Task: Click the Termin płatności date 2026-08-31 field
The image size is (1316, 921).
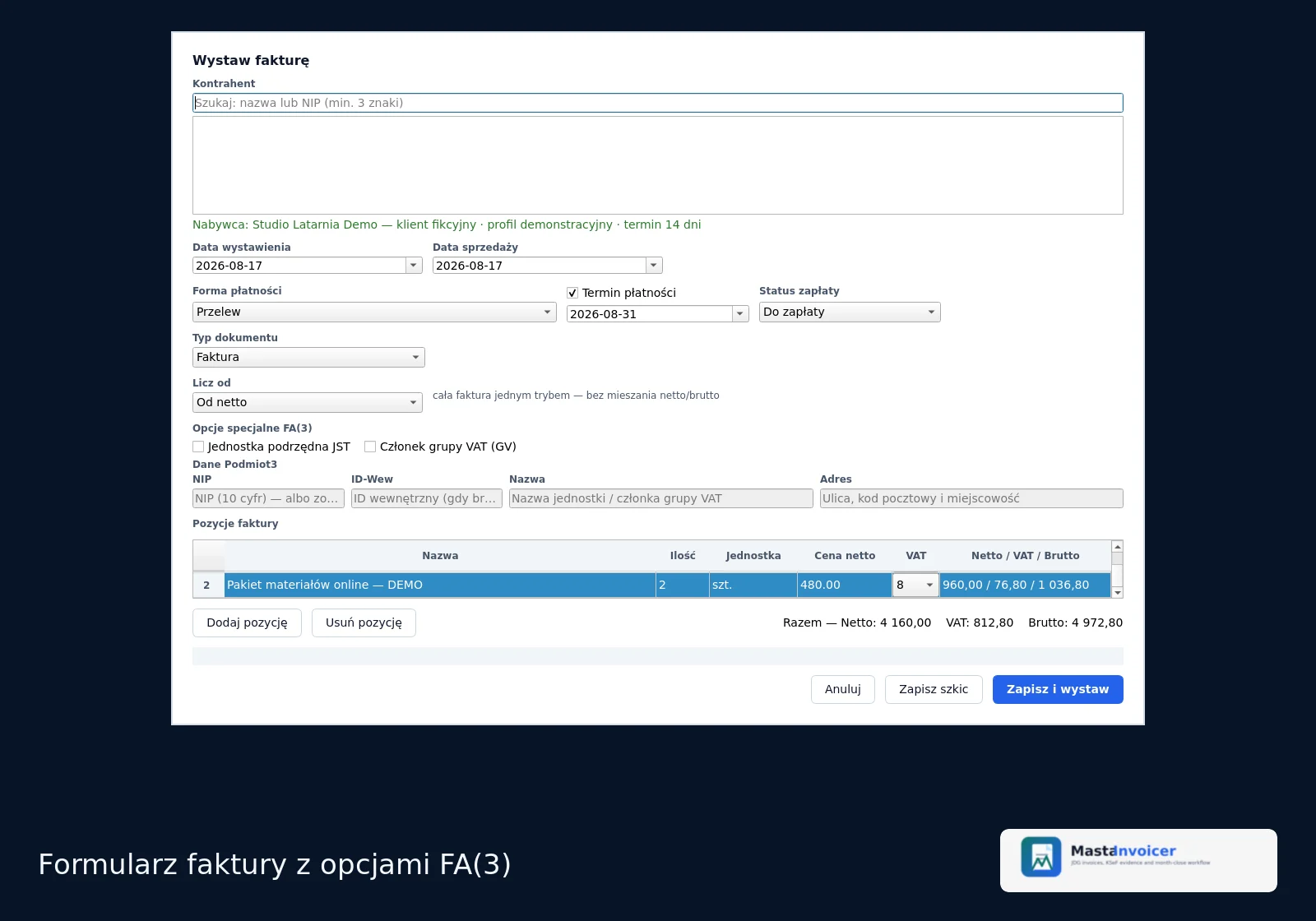Action: 650,314
